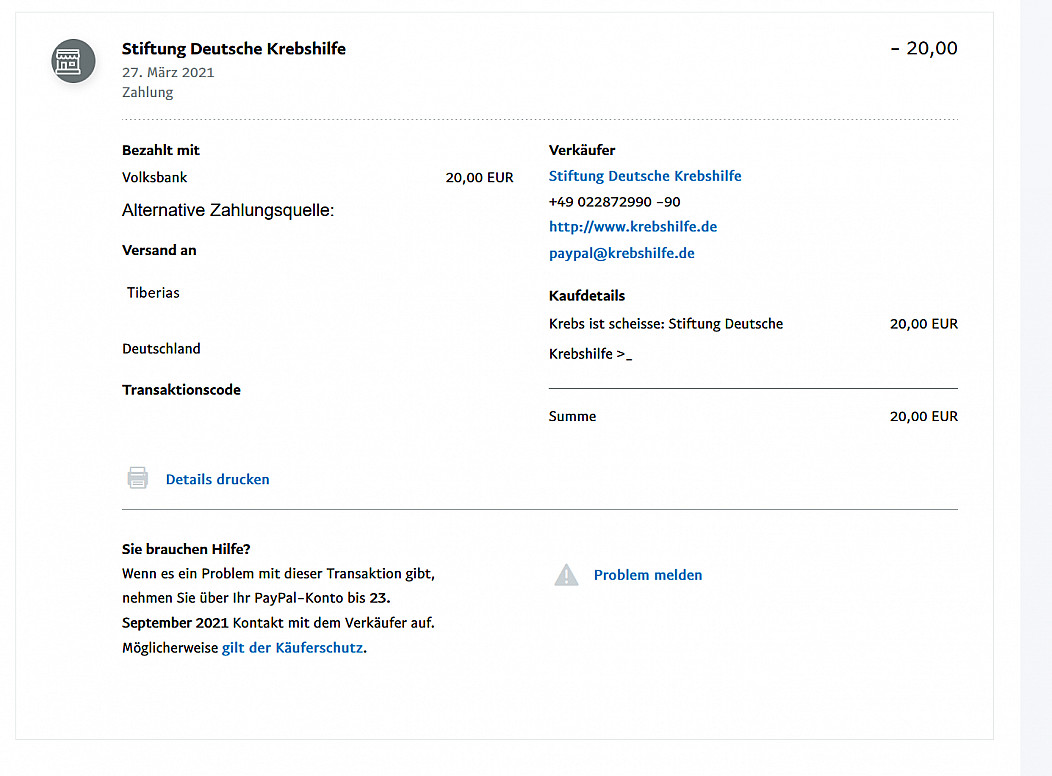Select the Volksbank payment source text
Viewport: 1052px width, 776px height.
point(155,177)
